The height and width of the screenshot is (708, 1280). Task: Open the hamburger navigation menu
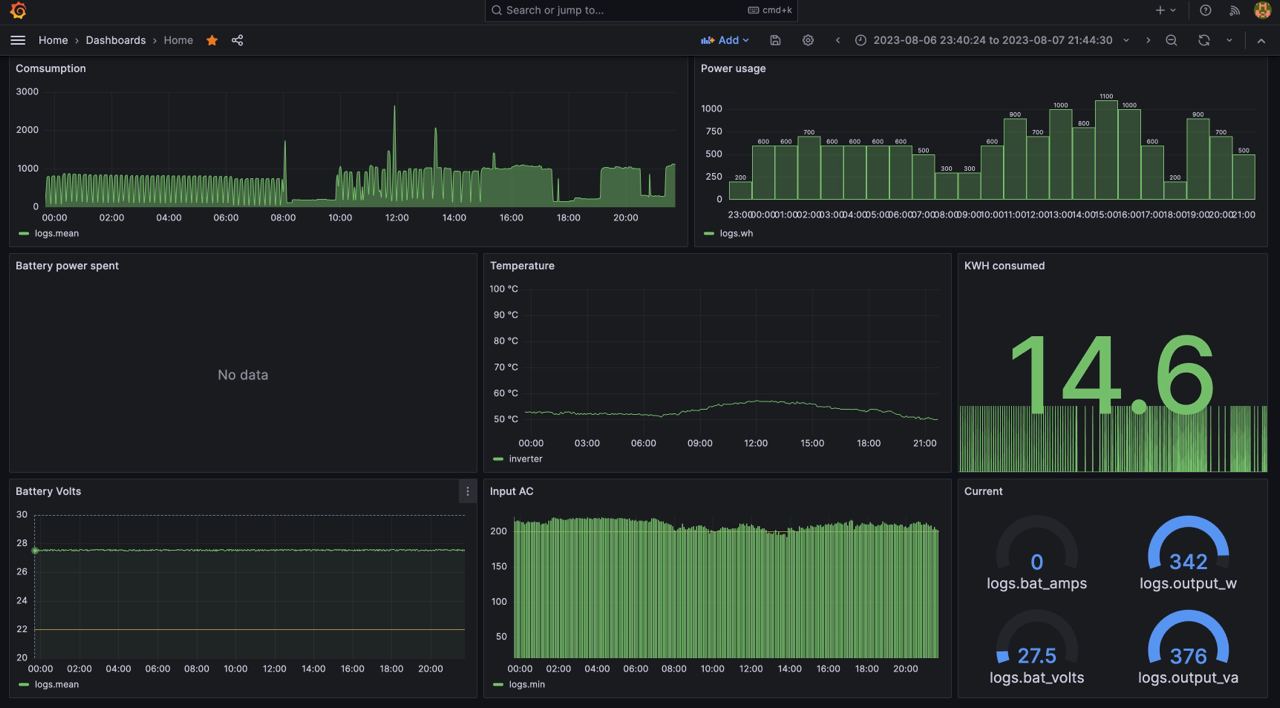(18, 40)
